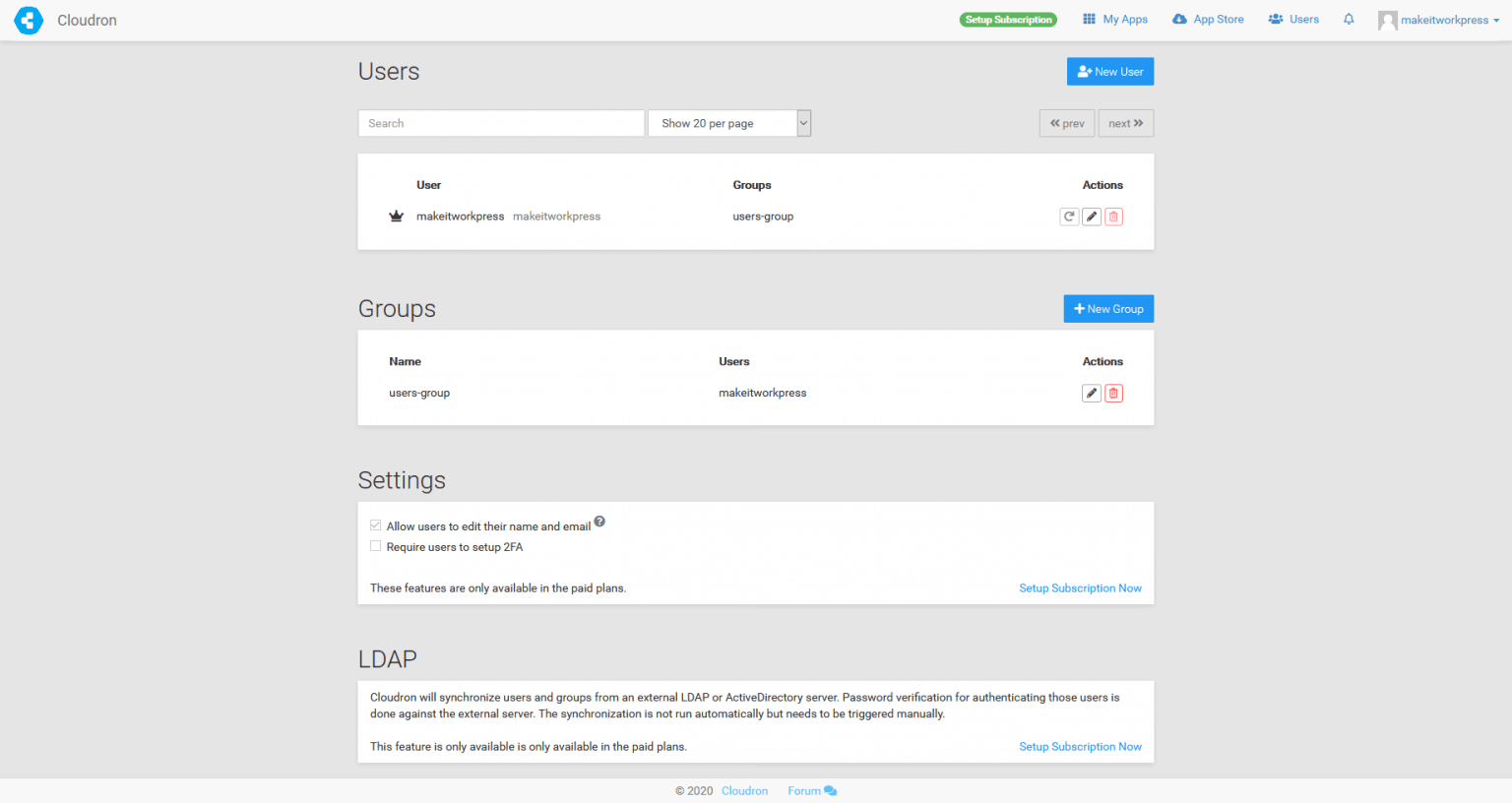Toggle Allow users to edit their name and email

[x=375, y=525]
